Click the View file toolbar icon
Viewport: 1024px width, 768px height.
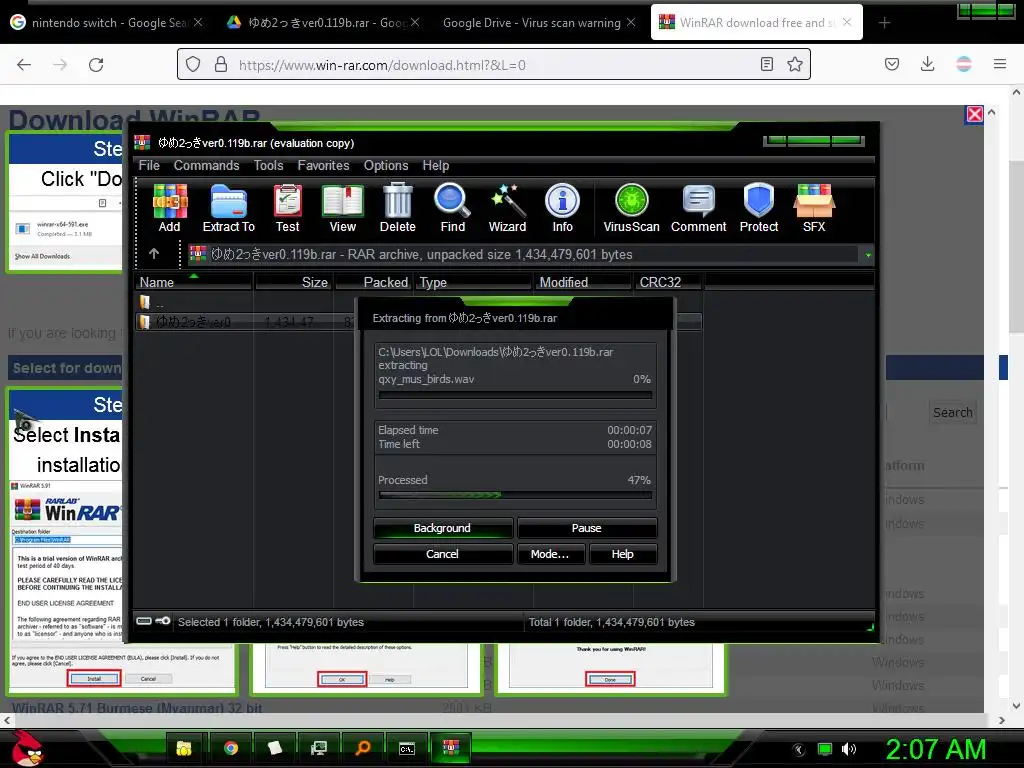click(342, 208)
